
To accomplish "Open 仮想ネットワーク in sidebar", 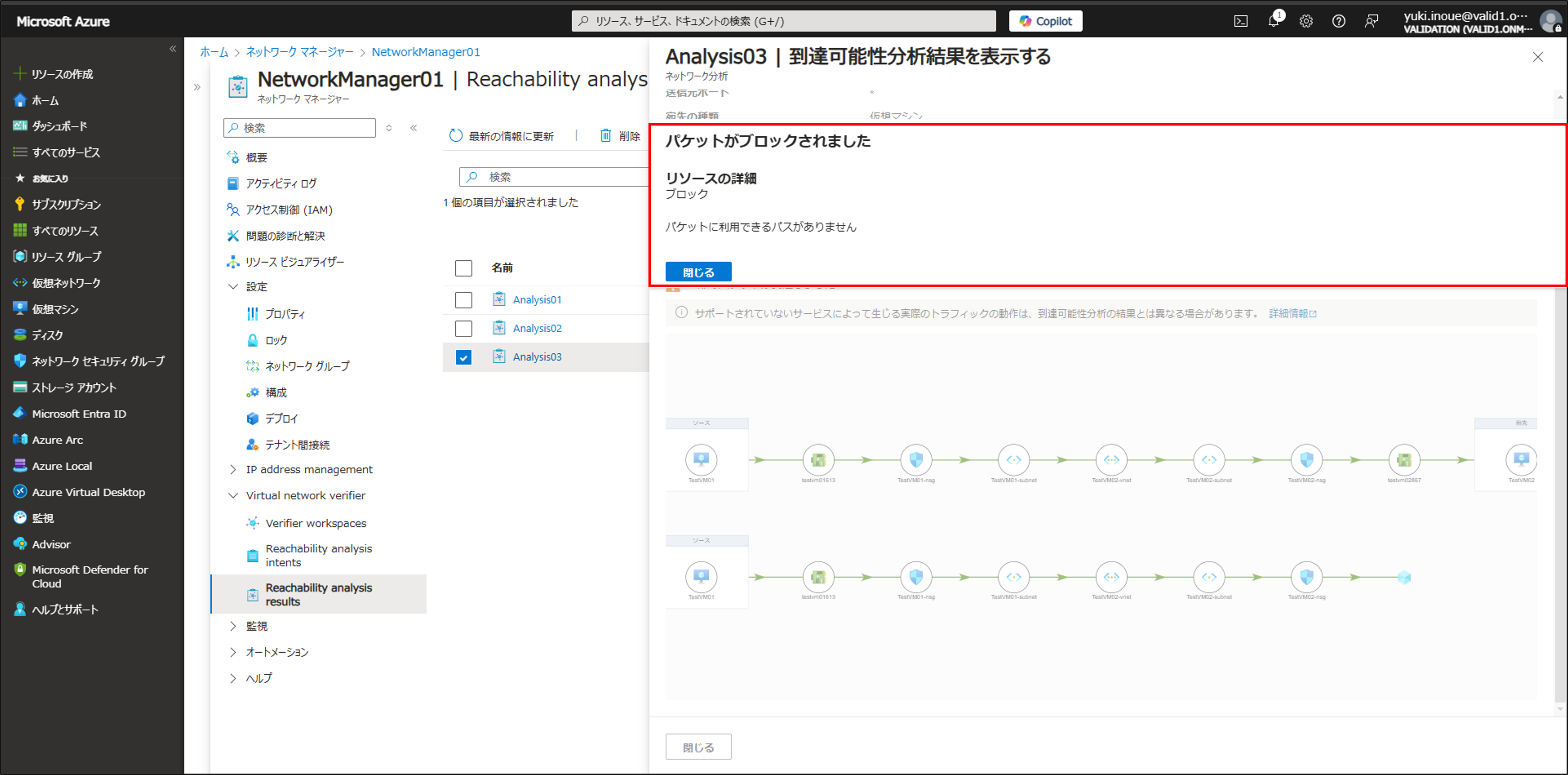I will [57, 283].
